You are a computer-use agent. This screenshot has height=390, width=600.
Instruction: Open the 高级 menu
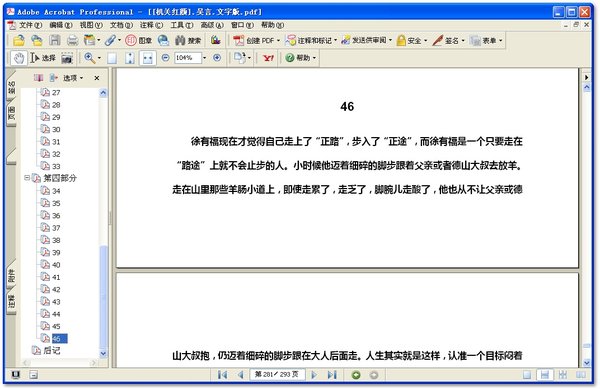pyautogui.click(x=212, y=25)
